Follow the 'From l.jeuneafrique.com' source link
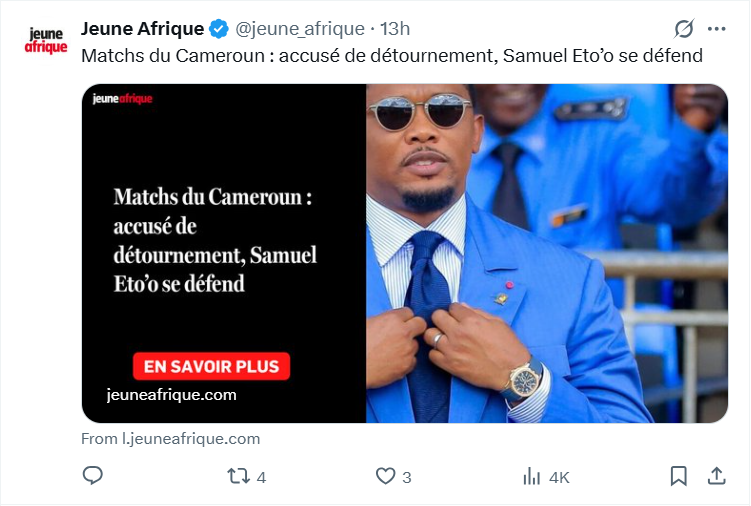The width and height of the screenshot is (751, 506). pyautogui.click(x=170, y=438)
